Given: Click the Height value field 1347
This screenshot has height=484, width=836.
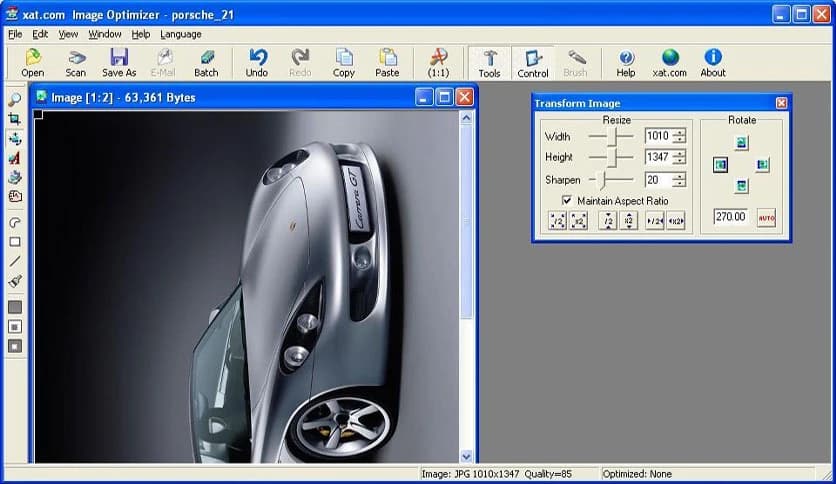Looking at the screenshot, I should [x=658, y=157].
